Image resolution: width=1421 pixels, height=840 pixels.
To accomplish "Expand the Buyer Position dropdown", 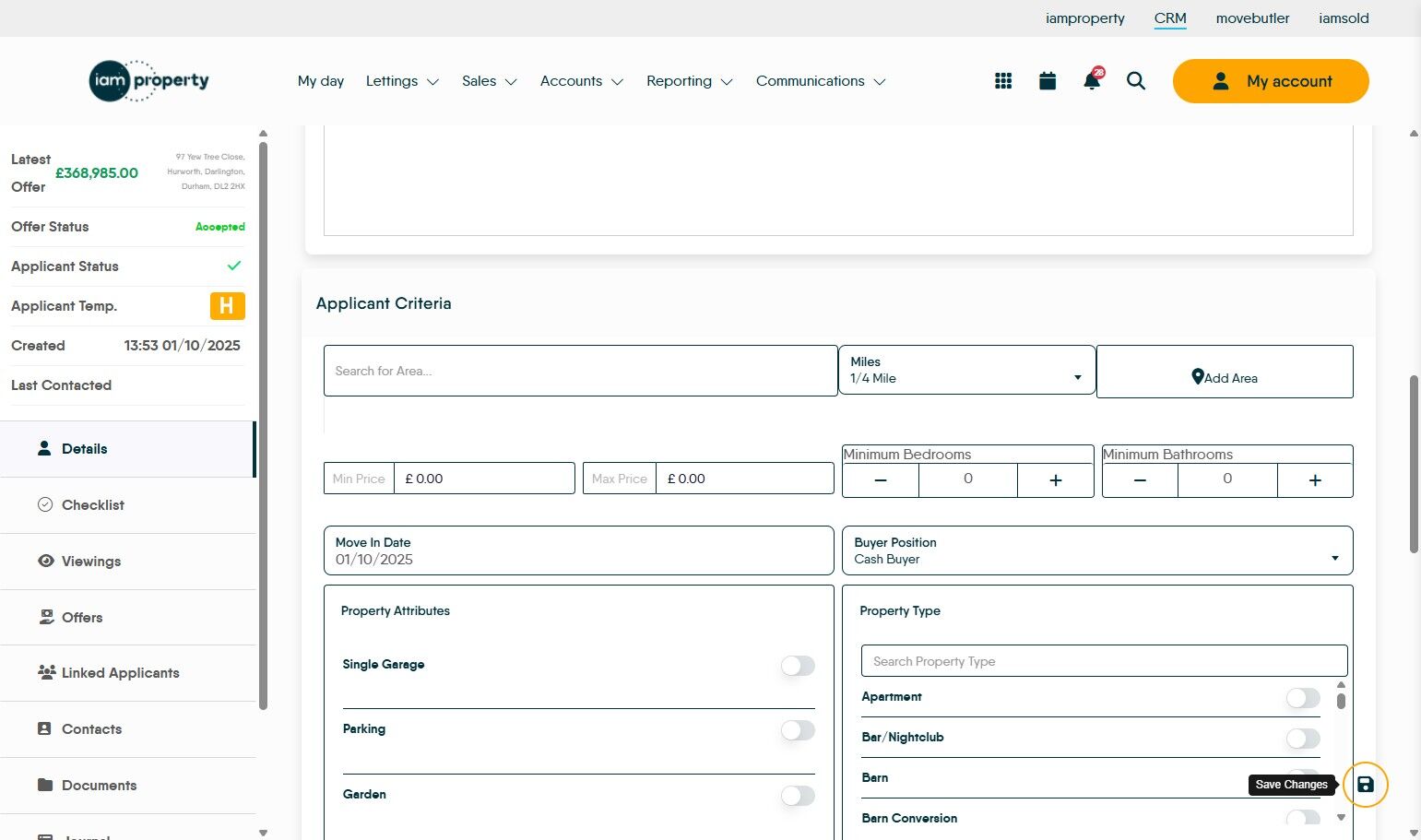I will [x=1097, y=551].
